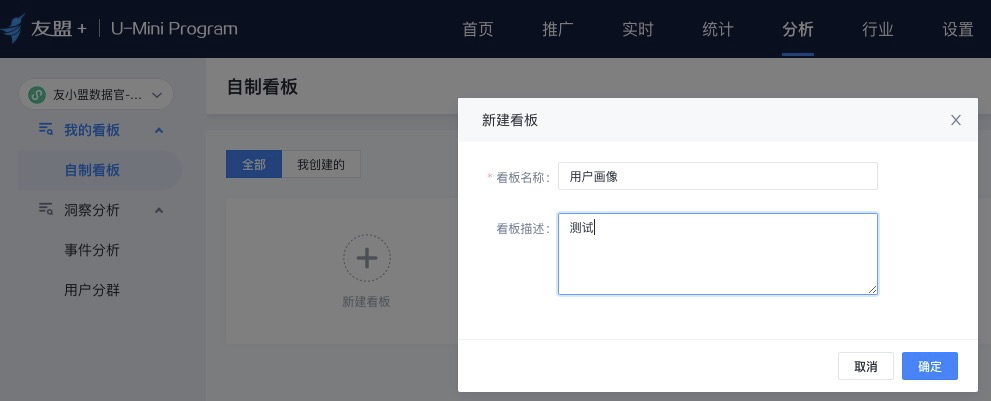Viewport: 991px width, 401px height.
Task: Open the 行业 nav tab
Action: coord(878,29)
